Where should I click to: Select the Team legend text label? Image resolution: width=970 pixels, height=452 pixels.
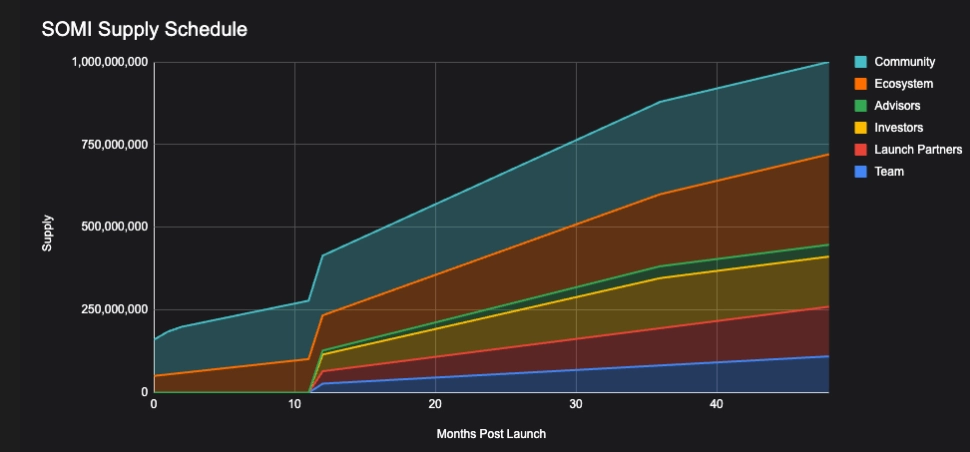[889, 172]
